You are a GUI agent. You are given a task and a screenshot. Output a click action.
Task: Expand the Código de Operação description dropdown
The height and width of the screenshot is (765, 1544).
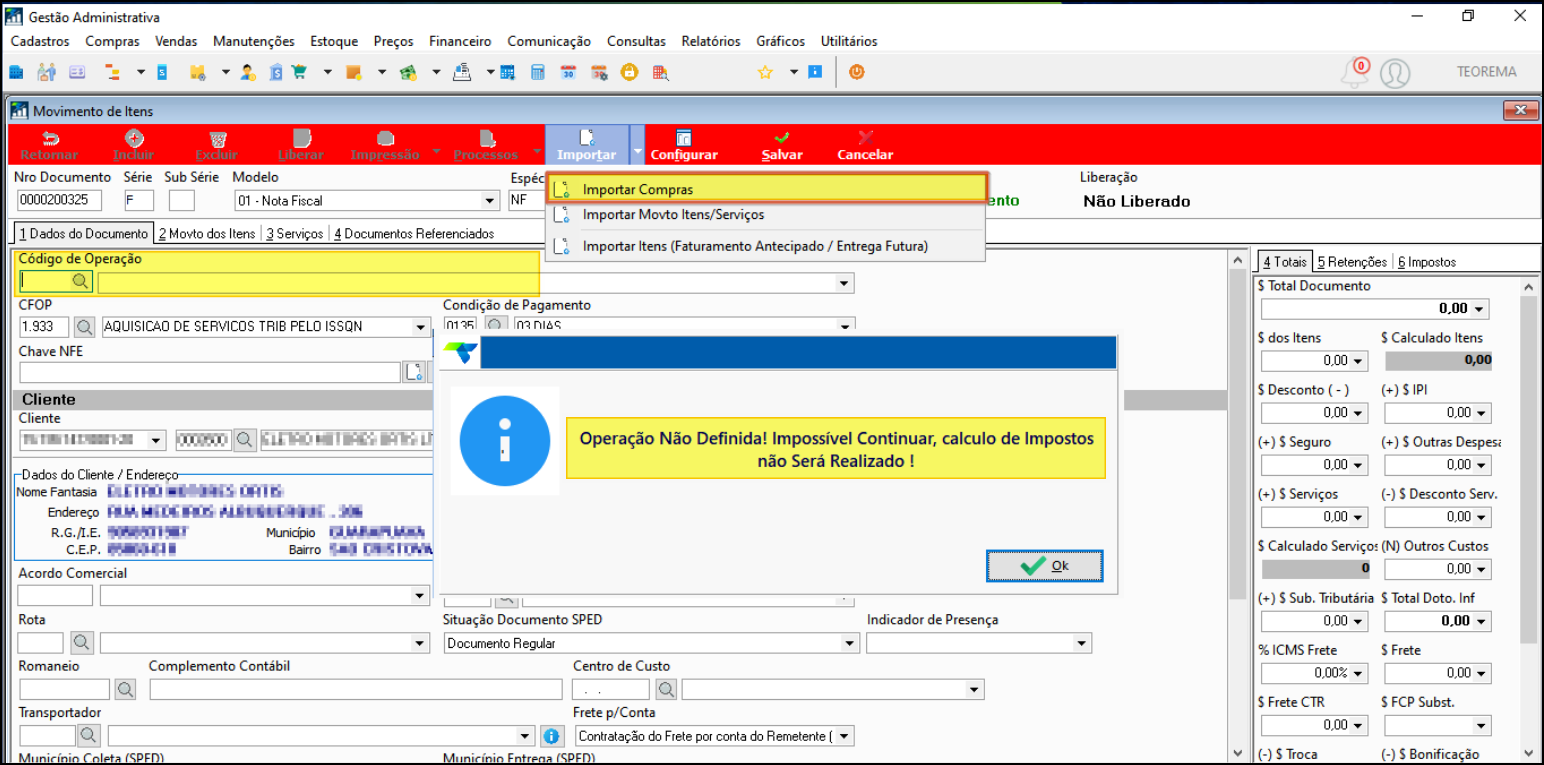pos(846,283)
